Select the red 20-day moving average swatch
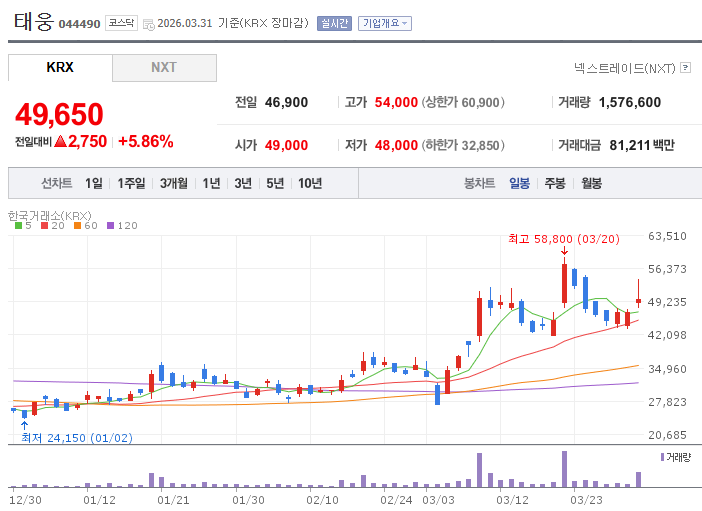 [x=44, y=226]
